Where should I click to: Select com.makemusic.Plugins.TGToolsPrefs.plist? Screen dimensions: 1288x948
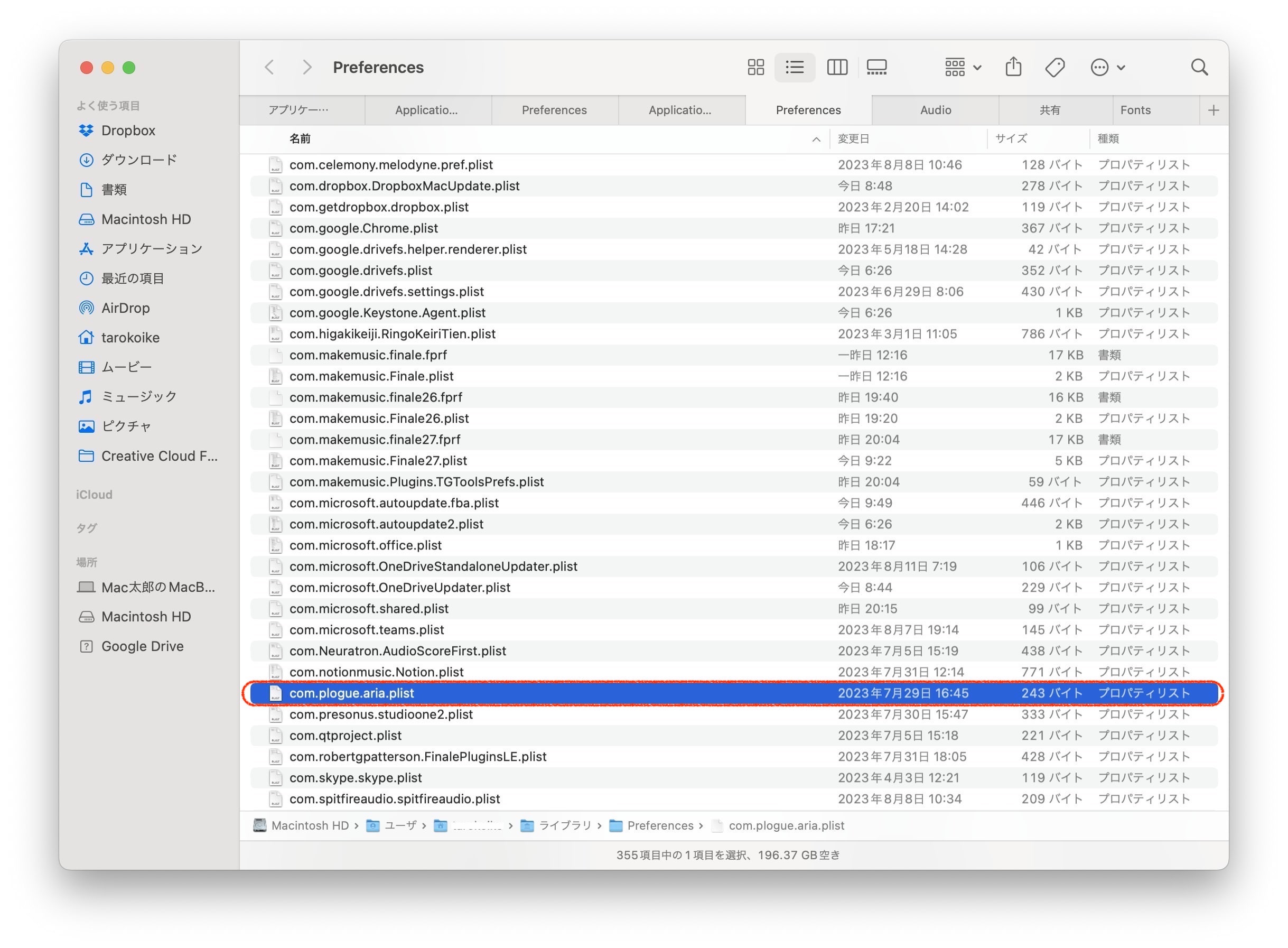point(734,482)
